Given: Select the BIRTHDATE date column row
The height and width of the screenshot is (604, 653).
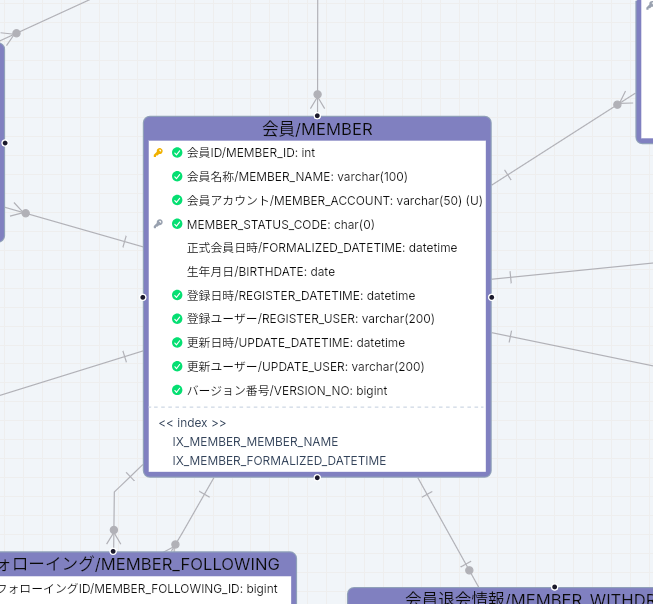Looking at the screenshot, I should coord(317,272).
